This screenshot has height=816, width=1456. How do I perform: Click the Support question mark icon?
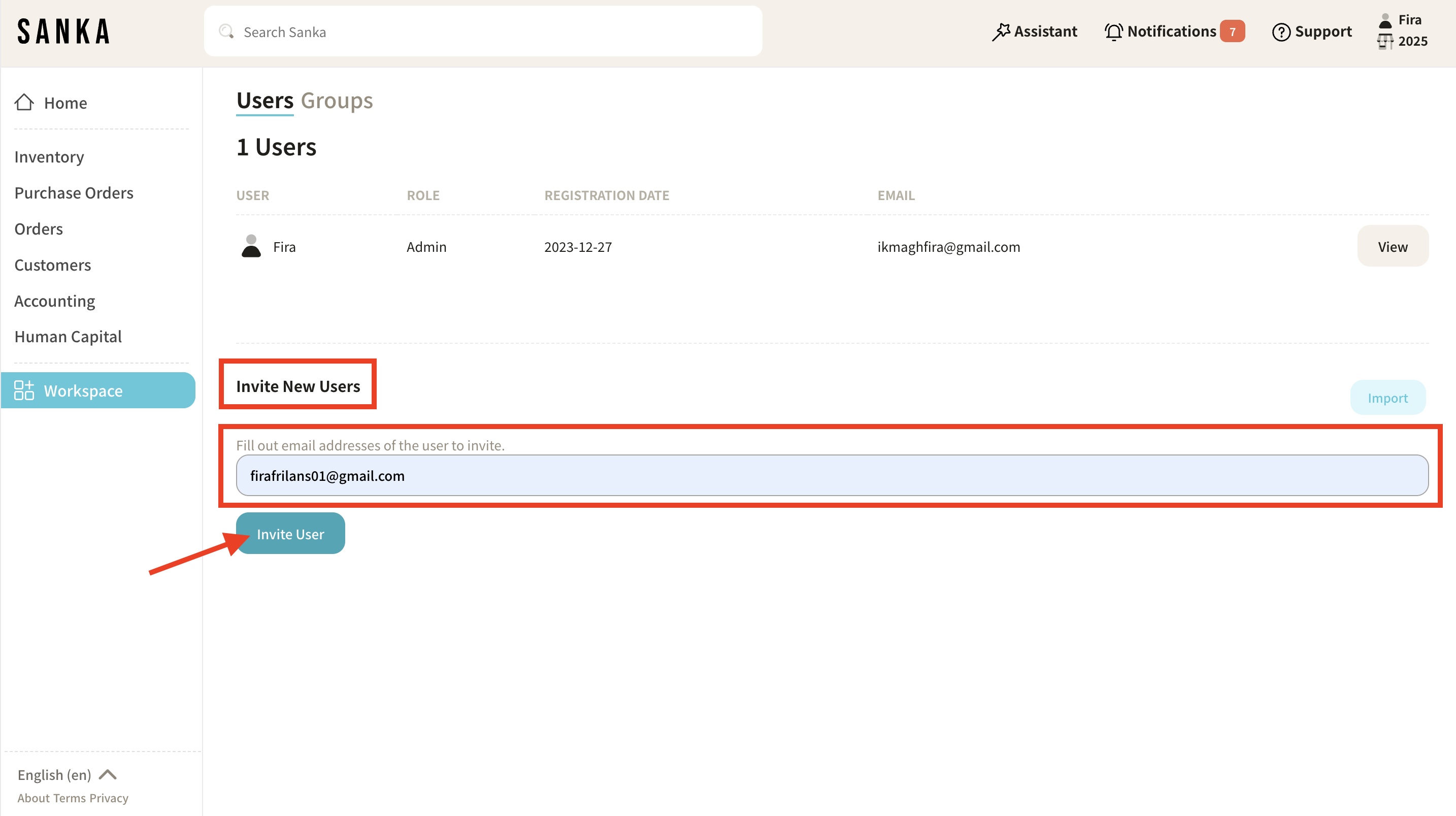pos(1281,31)
